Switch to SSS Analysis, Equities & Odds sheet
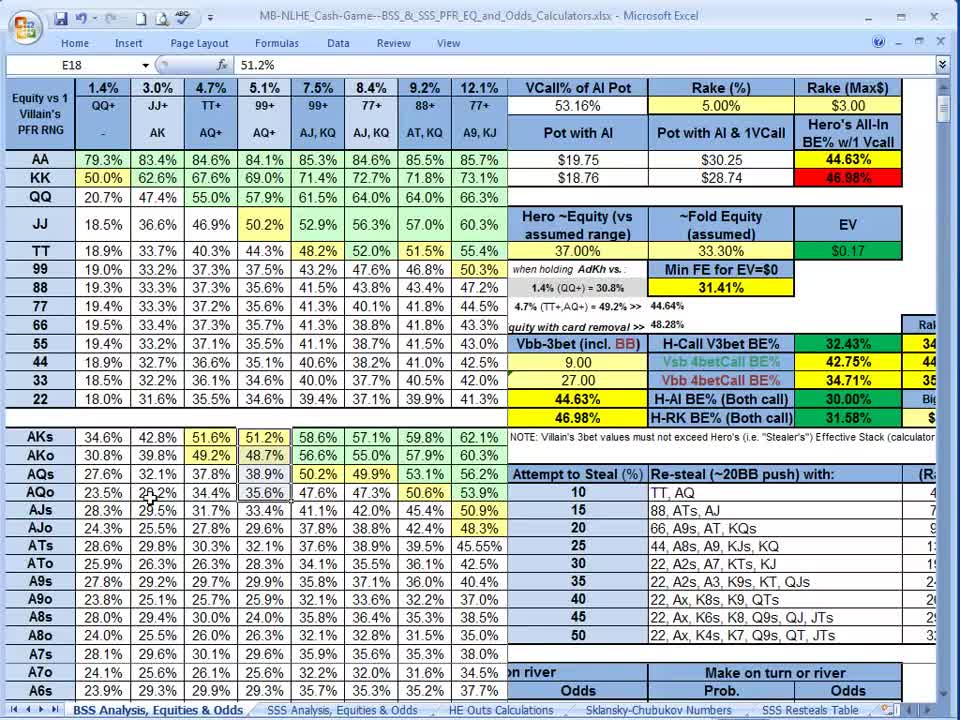The image size is (960, 720). coord(342,710)
